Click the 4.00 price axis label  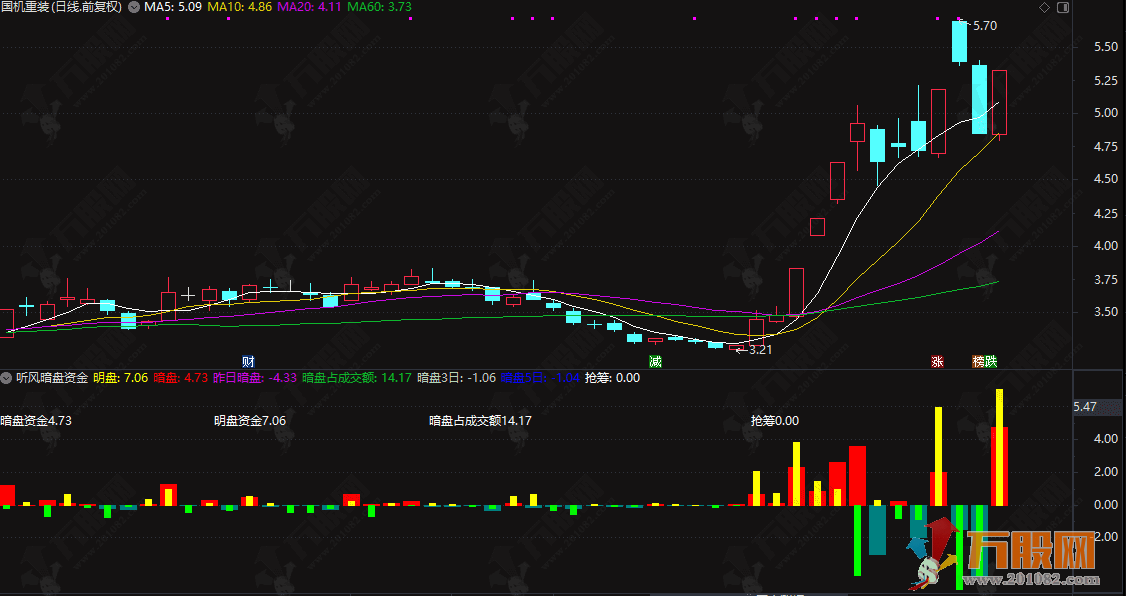pyautogui.click(x=1105, y=246)
